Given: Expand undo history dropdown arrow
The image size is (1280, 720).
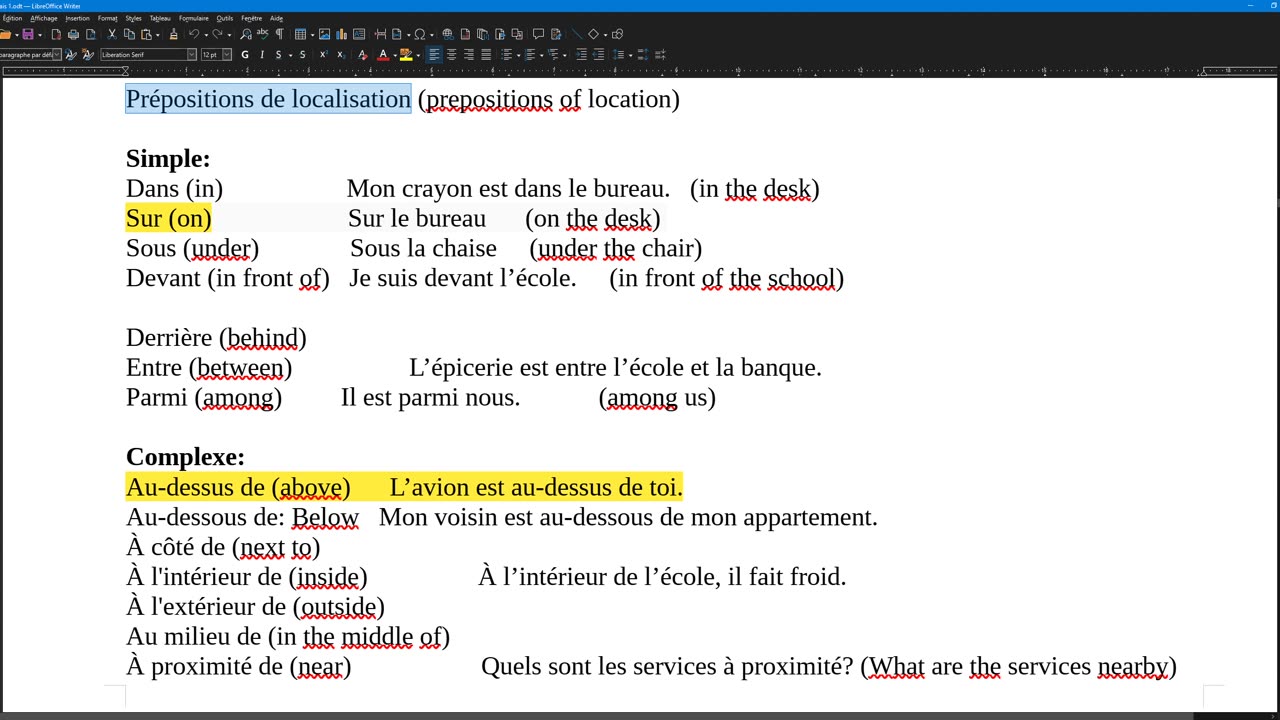Looking at the screenshot, I should click(205, 34).
